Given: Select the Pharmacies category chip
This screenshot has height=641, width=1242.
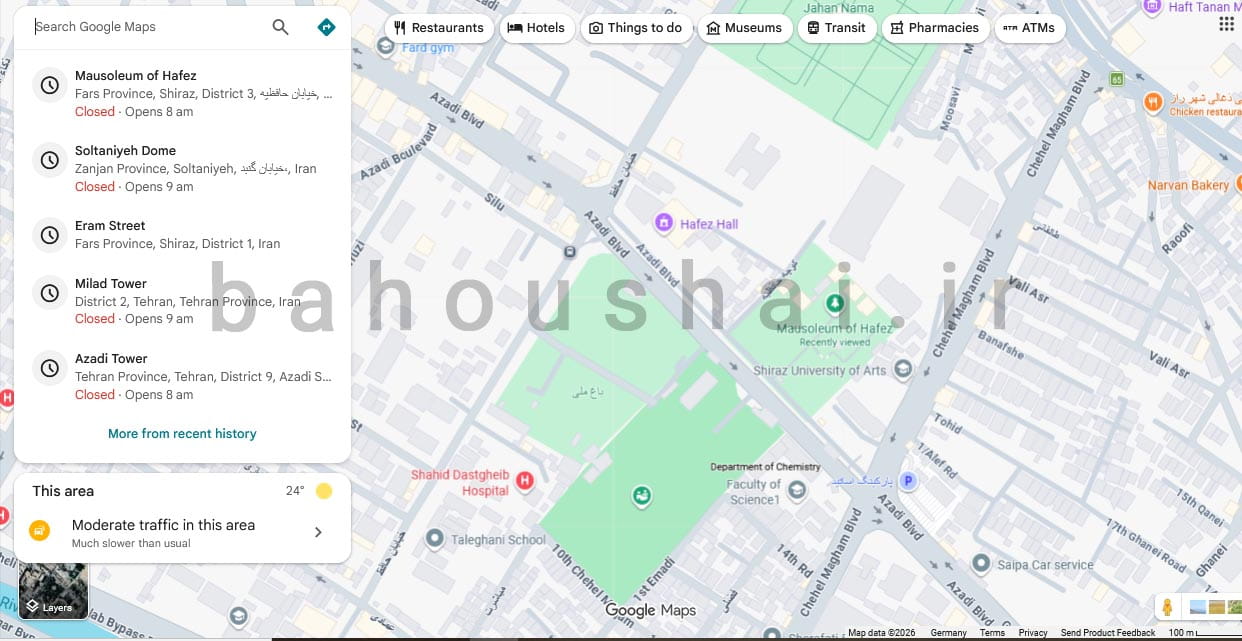Looking at the screenshot, I should pos(935,28).
